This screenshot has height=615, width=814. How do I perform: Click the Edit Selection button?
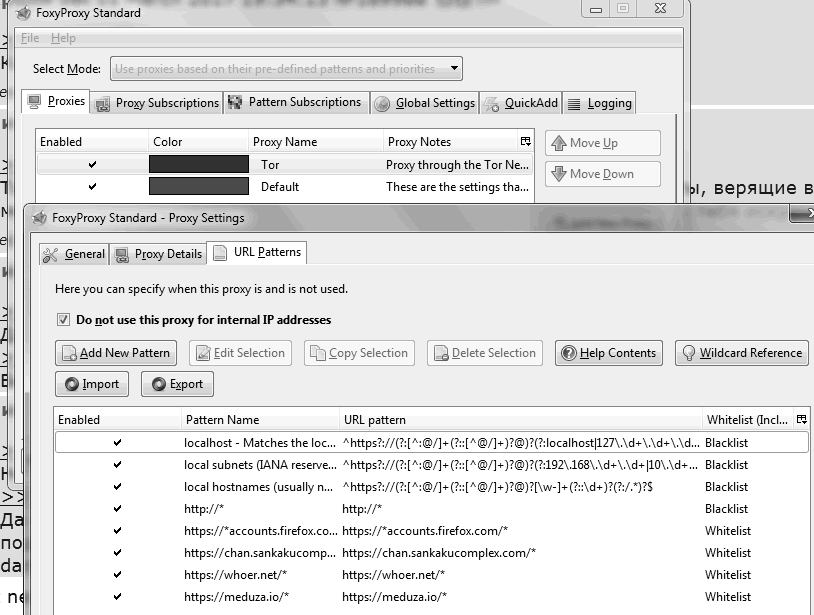[240, 353]
